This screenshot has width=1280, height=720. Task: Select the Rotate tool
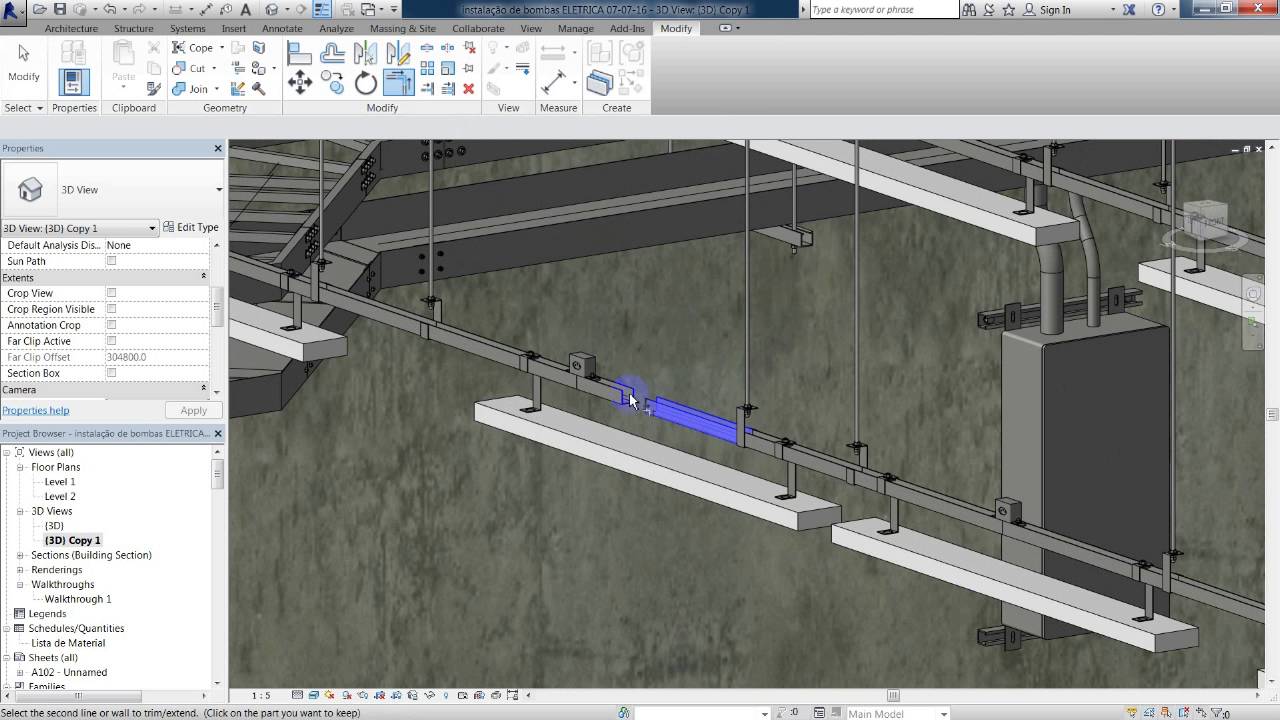click(x=366, y=83)
